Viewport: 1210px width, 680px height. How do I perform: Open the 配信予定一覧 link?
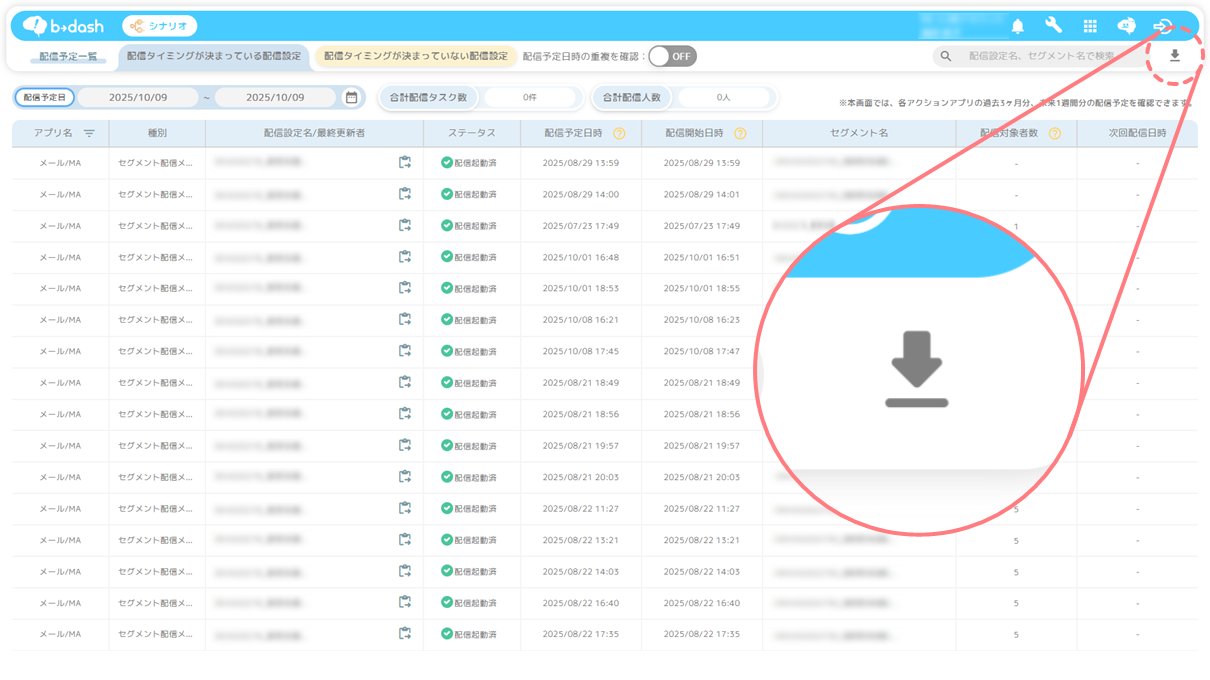pos(68,56)
